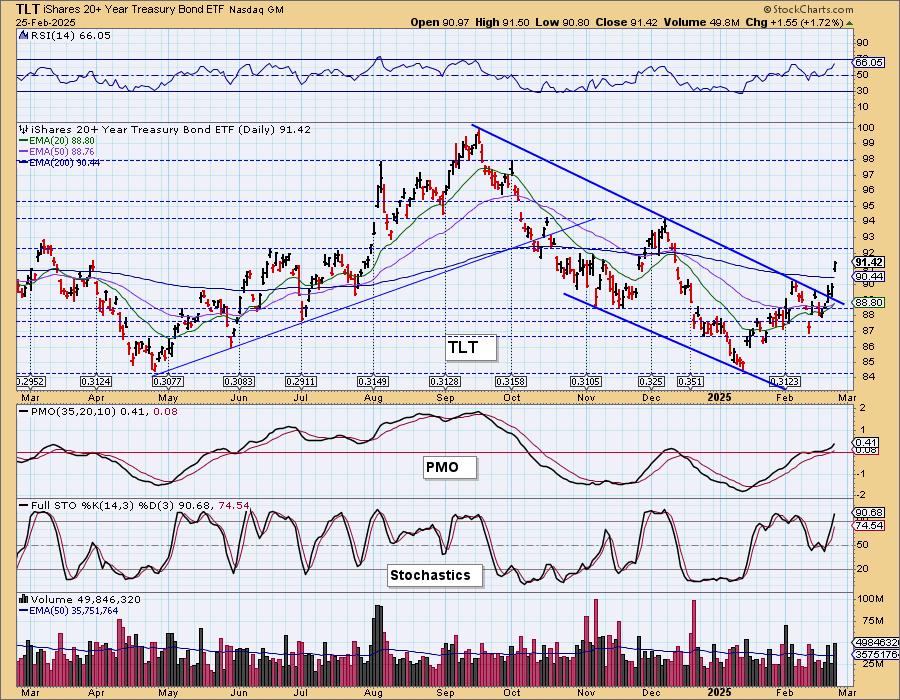Click the 0.3128 value box above Sep
The width and height of the screenshot is (900, 700).
pos(444,382)
